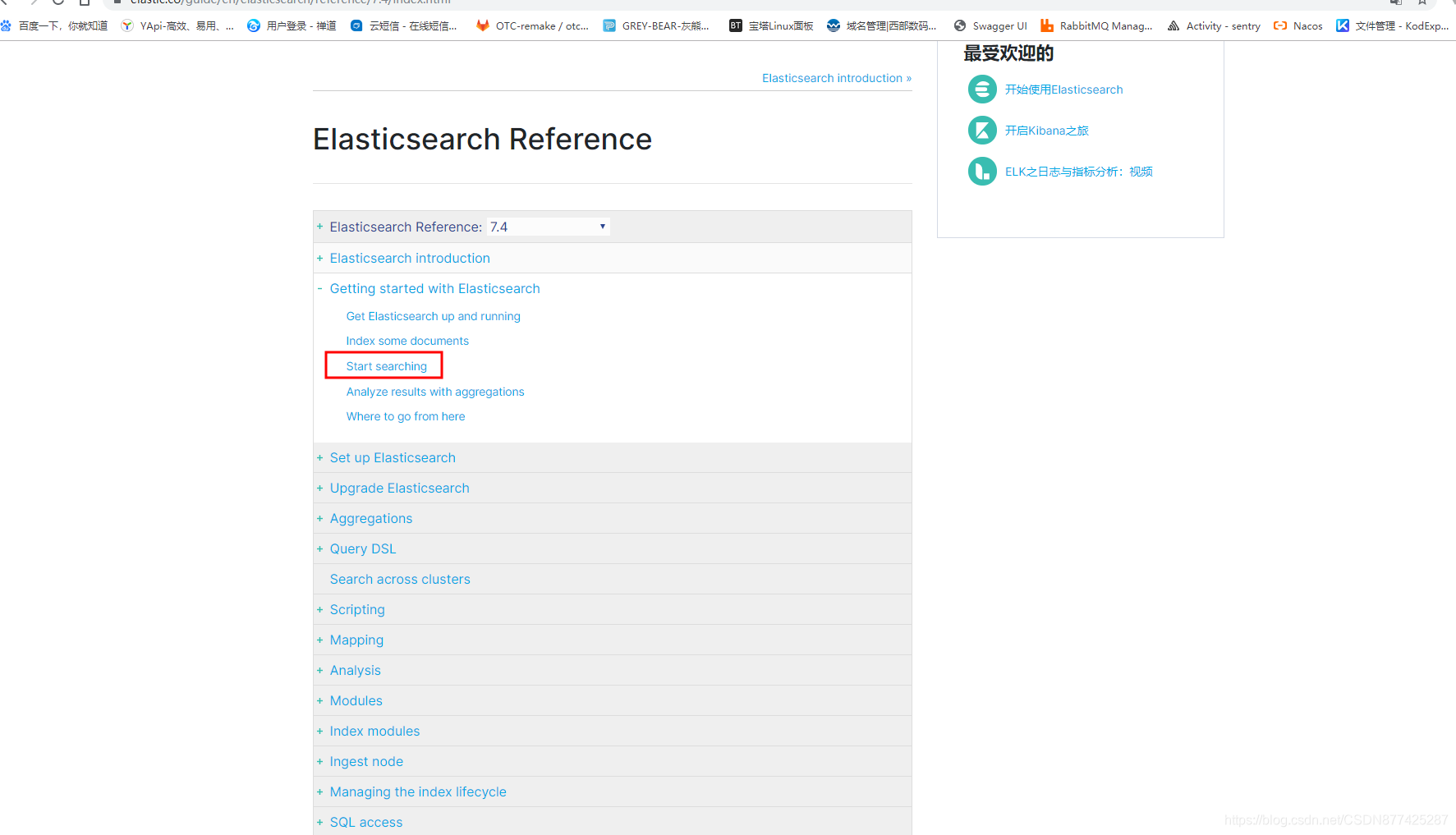Open ELK之日志与指标分析:视频 sidebar link
Screen dimensions: 1456x835
(x=1079, y=172)
